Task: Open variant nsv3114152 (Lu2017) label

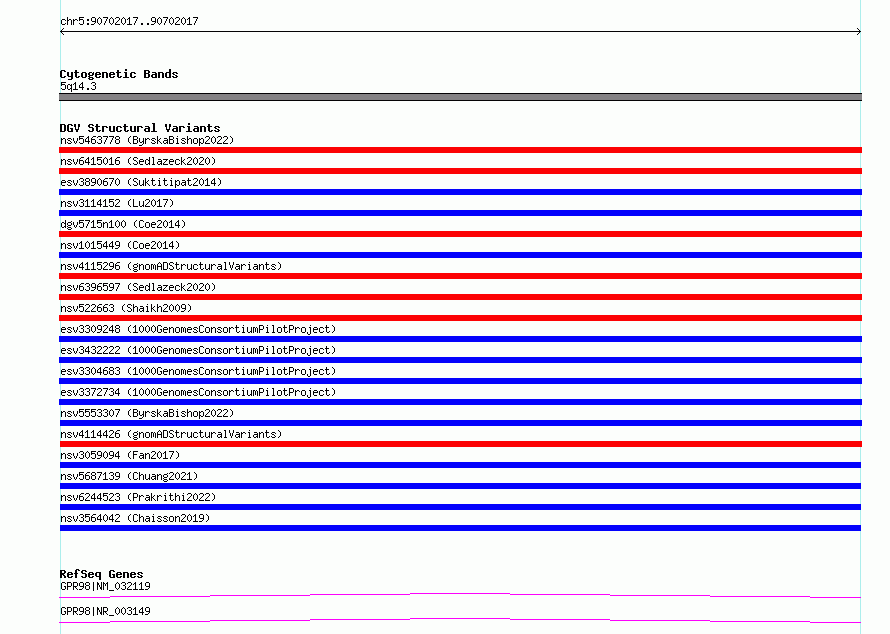Action: click(x=117, y=203)
